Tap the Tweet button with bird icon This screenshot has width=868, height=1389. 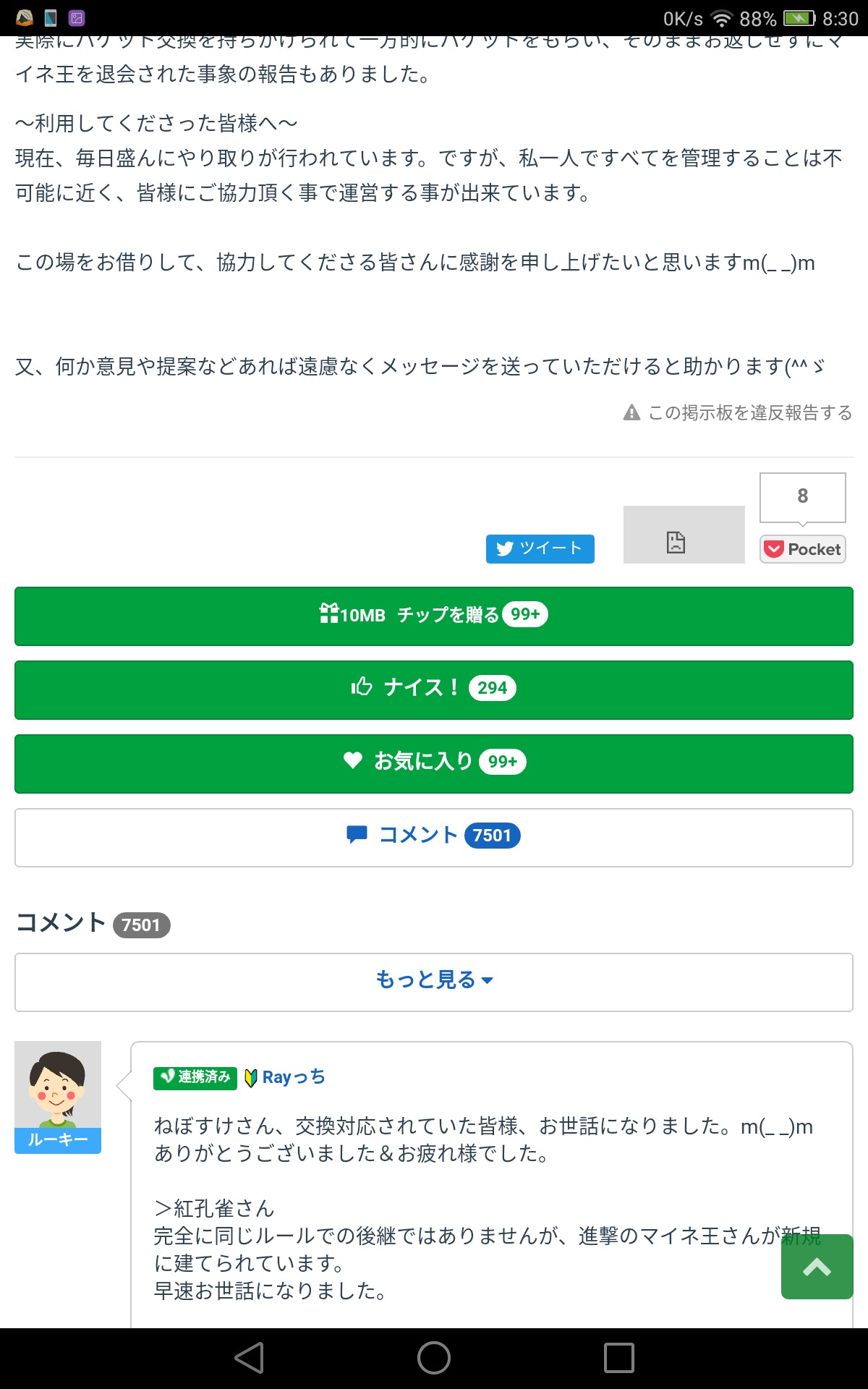(x=540, y=548)
